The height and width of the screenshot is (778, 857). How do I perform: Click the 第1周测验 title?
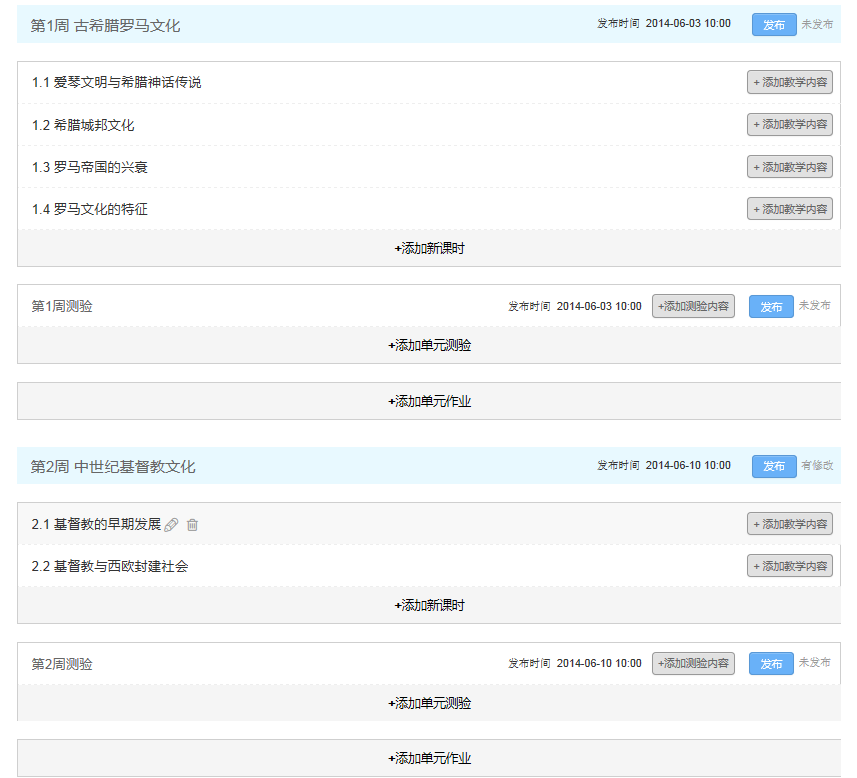click(62, 306)
